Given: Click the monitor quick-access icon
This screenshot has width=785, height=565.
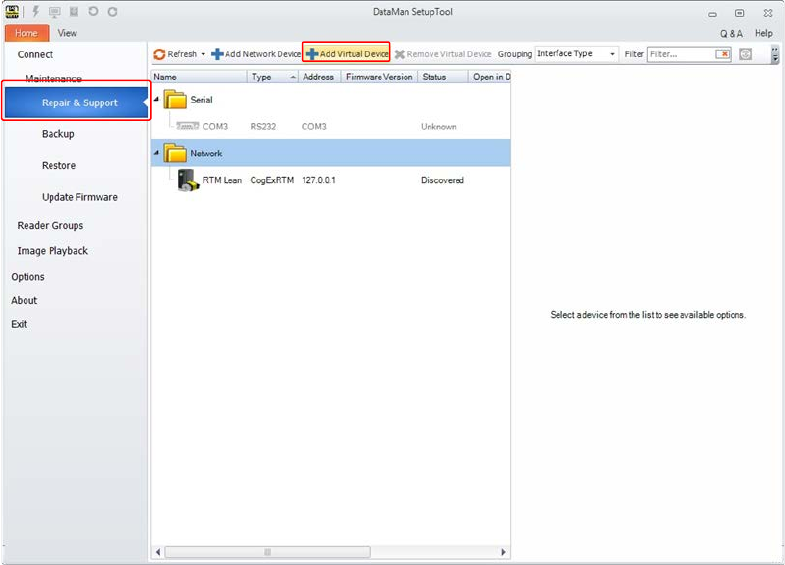Looking at the screenshot, I should (55, 12).
